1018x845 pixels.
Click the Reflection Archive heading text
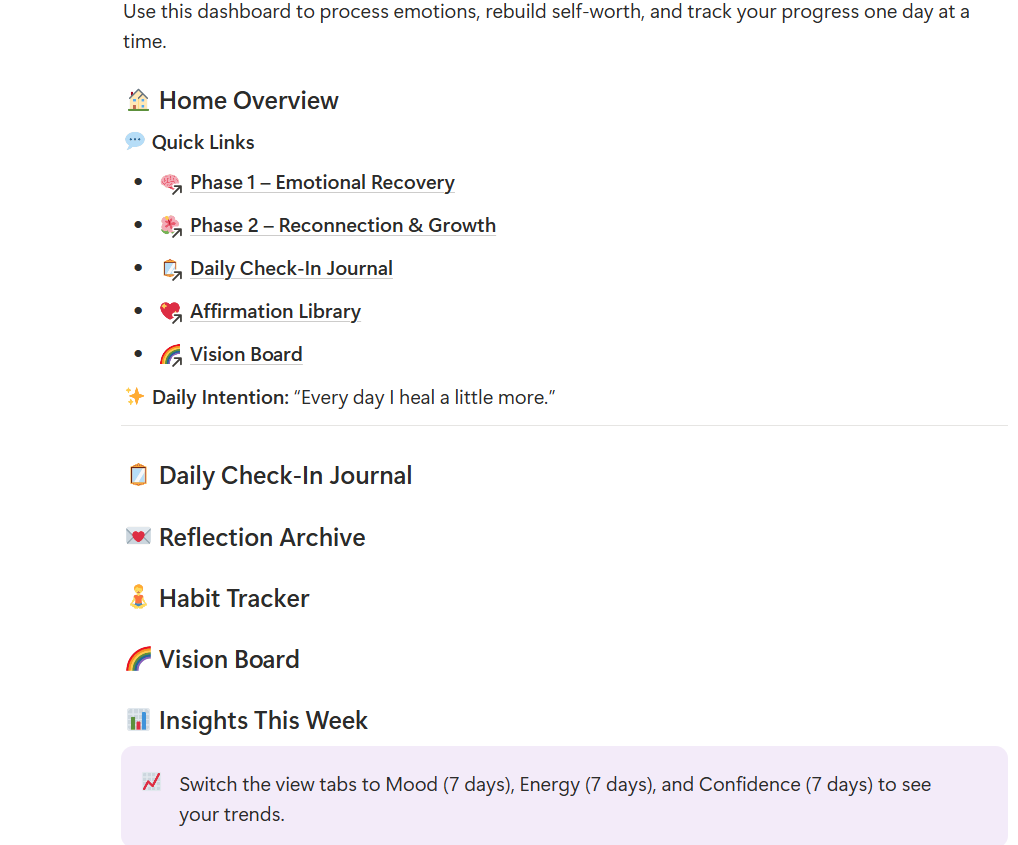(262, 538)
